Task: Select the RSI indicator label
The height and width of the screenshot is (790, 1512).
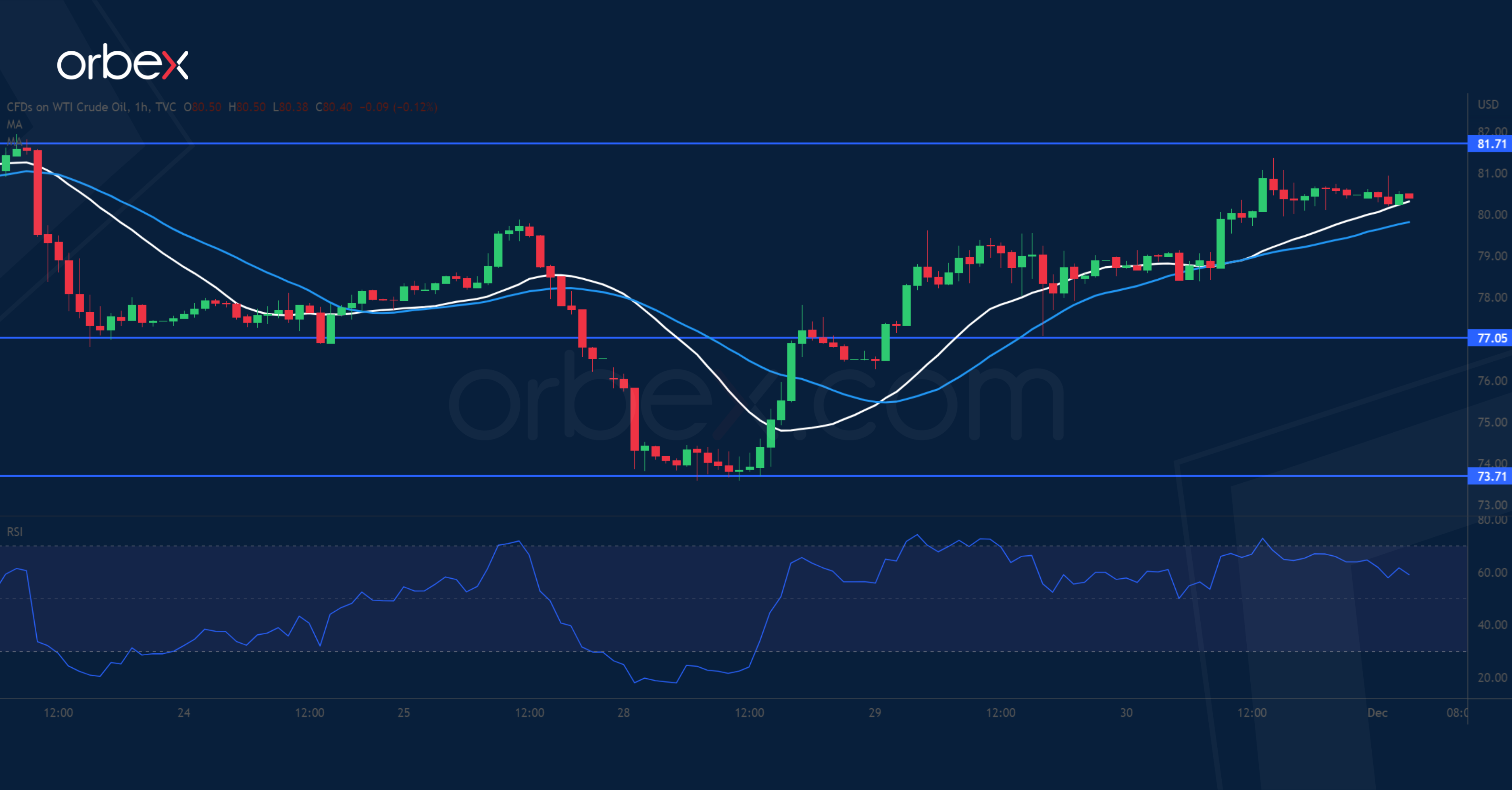Action: pyautogui.click(x=14, y=532)
